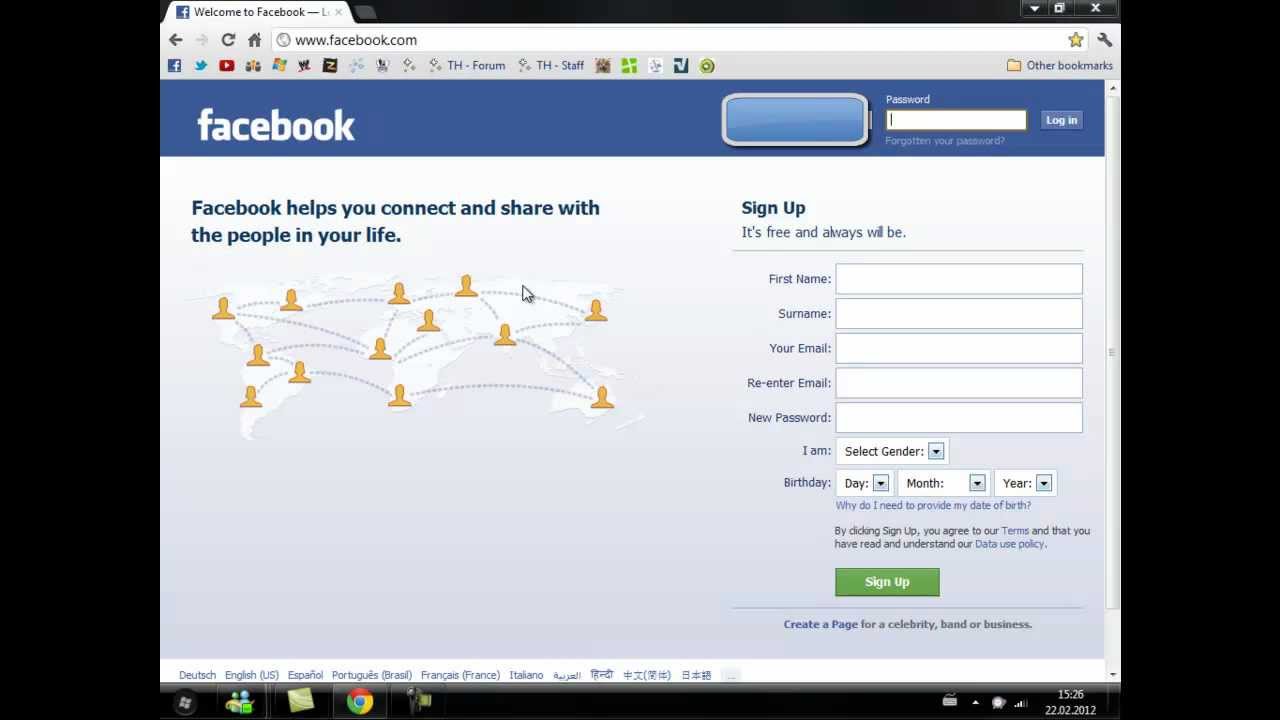The image size is (1280, 720).
Task: Open the birthday Month dropdown
Action: point(944,483)
